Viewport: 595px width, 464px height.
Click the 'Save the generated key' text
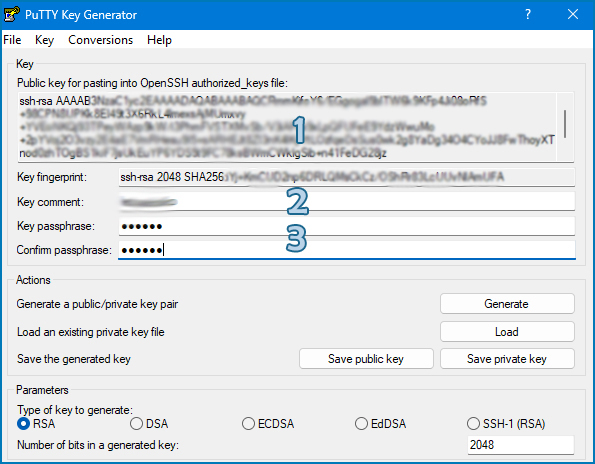click(74, 359)
